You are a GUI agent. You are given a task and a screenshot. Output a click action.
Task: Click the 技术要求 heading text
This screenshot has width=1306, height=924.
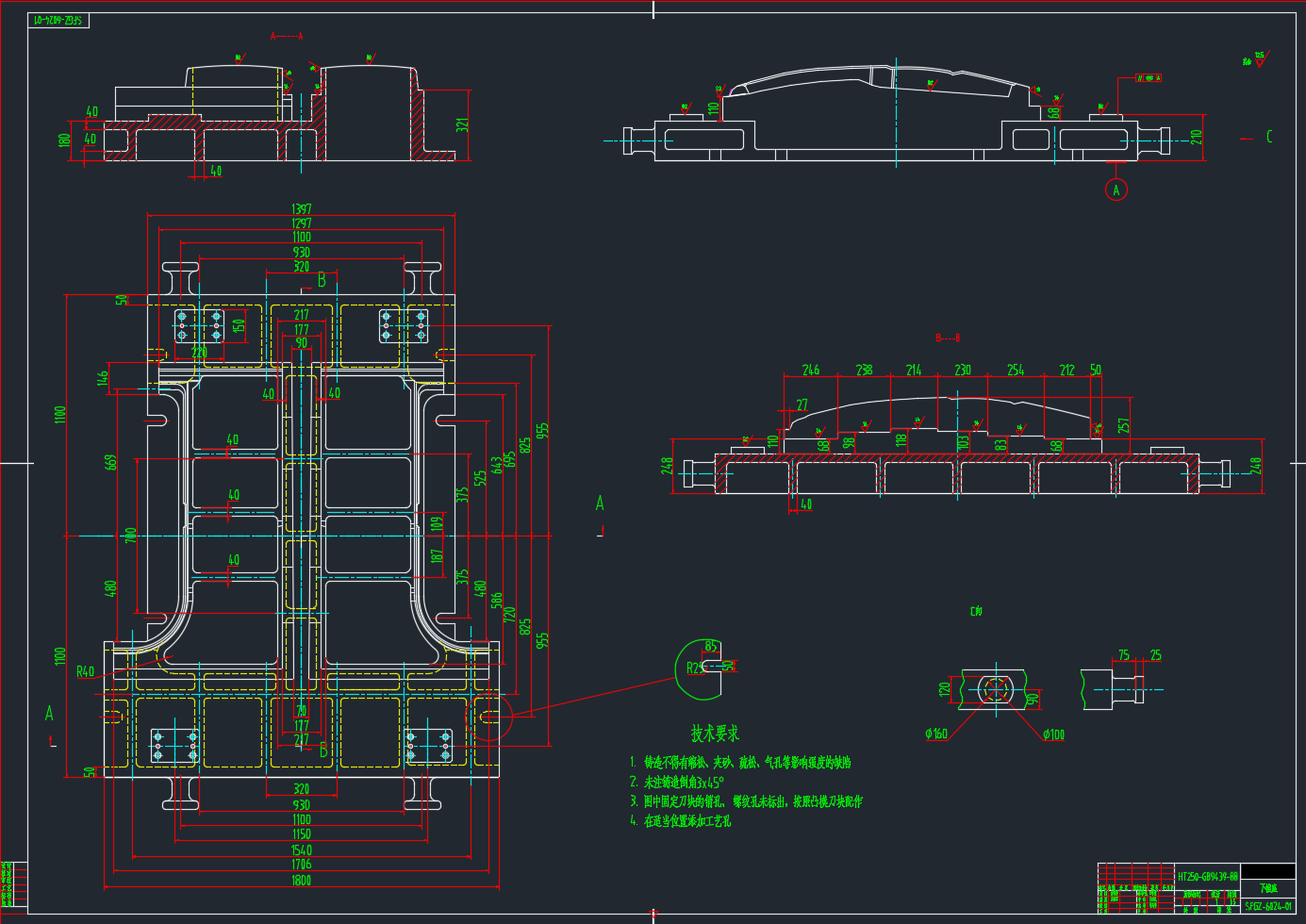pos(715,733)
